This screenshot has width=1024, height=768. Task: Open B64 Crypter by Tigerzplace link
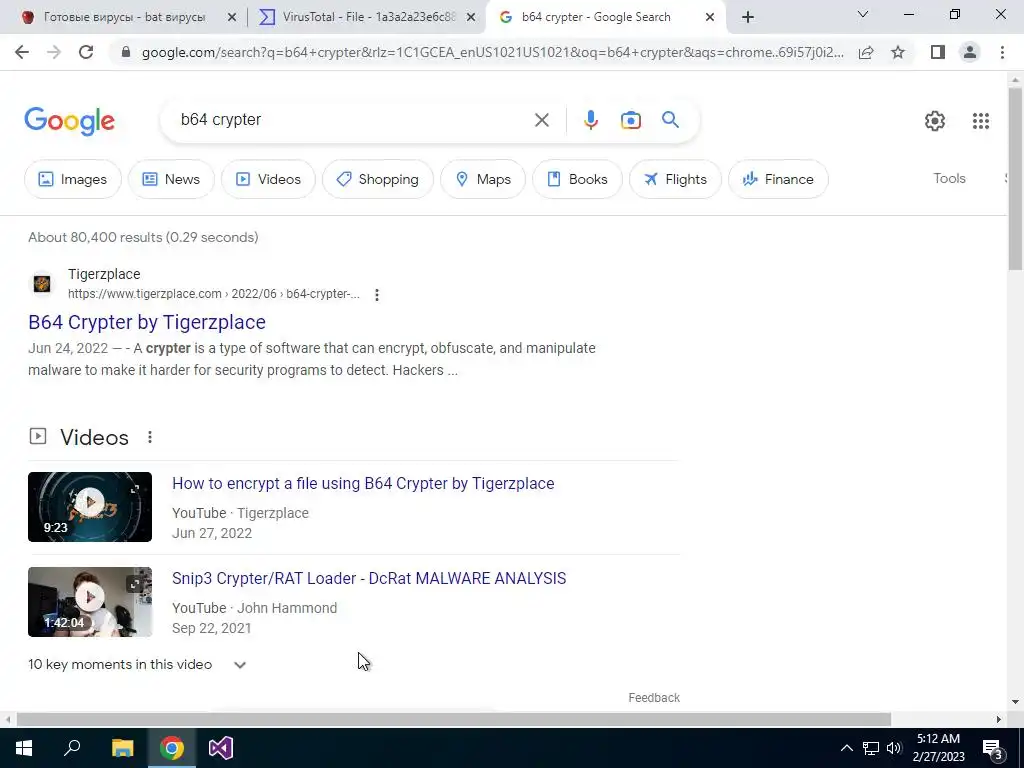(147, 322)
